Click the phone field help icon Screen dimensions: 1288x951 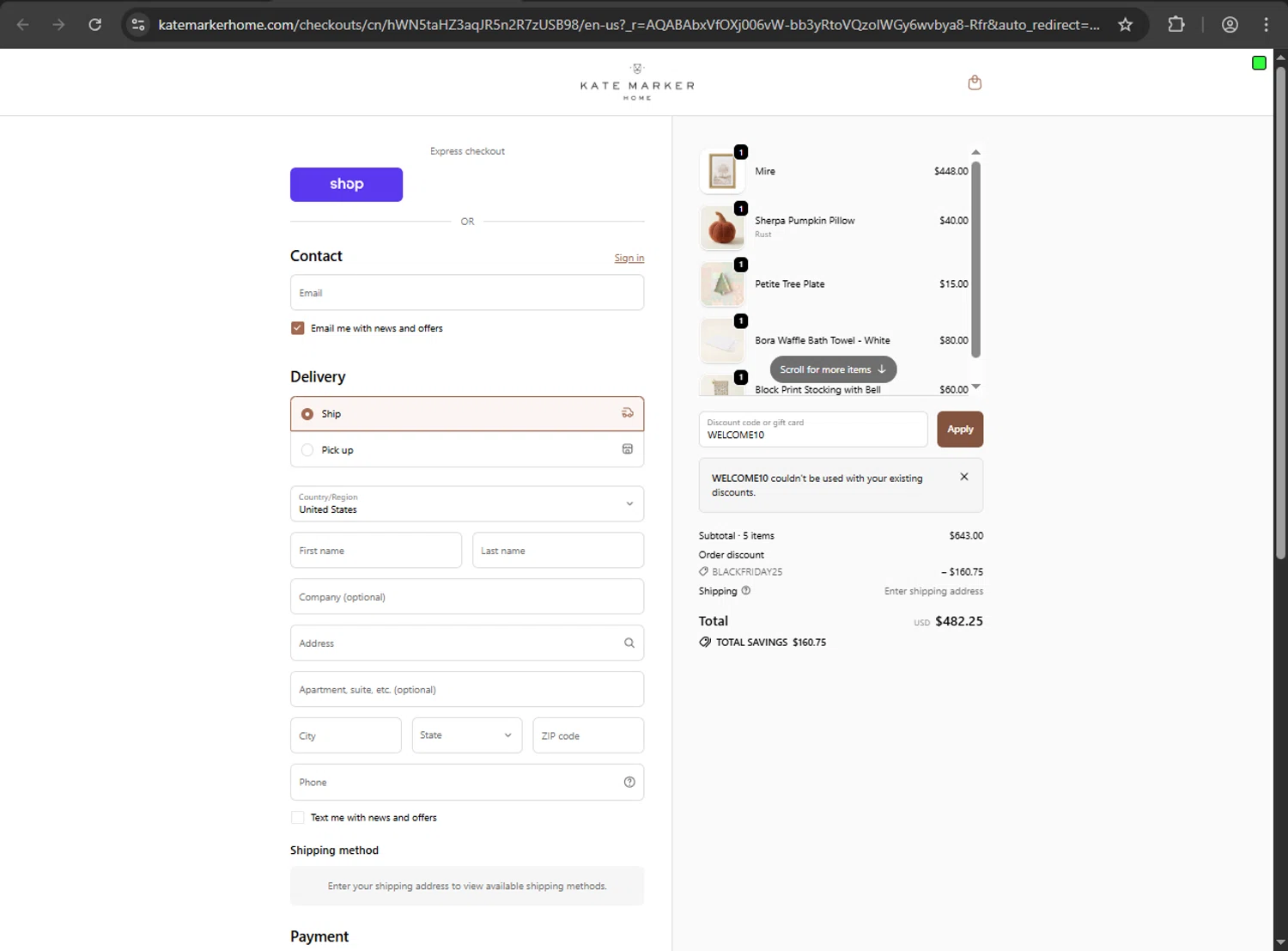629,782
